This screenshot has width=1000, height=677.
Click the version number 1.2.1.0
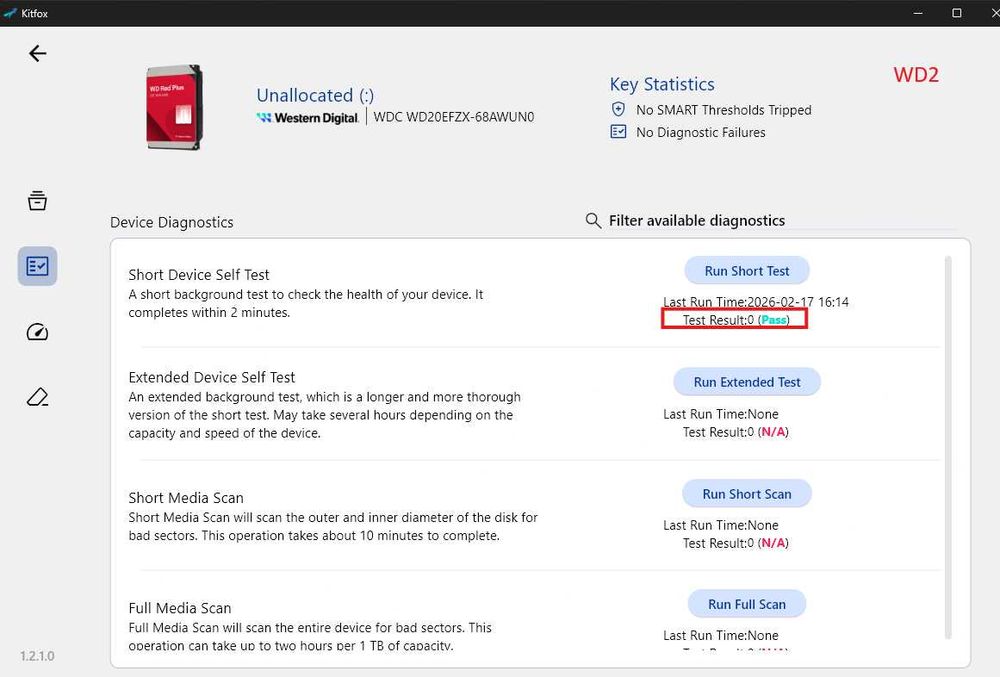click(x=37, y=656)
